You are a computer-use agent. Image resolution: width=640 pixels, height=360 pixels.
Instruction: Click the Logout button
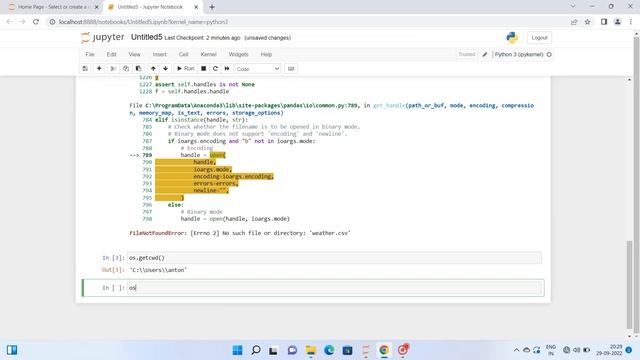point(539,38)
